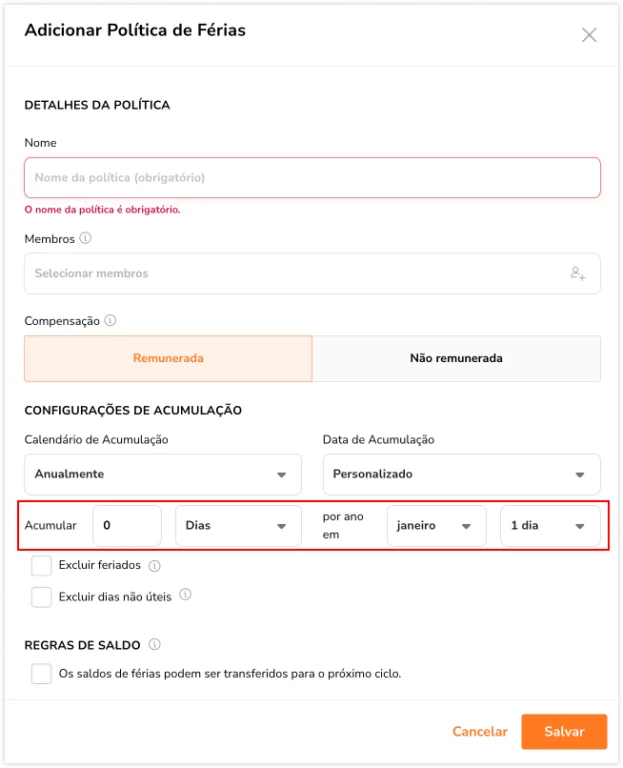Open the Calendário de Acumulação dropdown
The image size is (623, 768).
click(163, 474)
